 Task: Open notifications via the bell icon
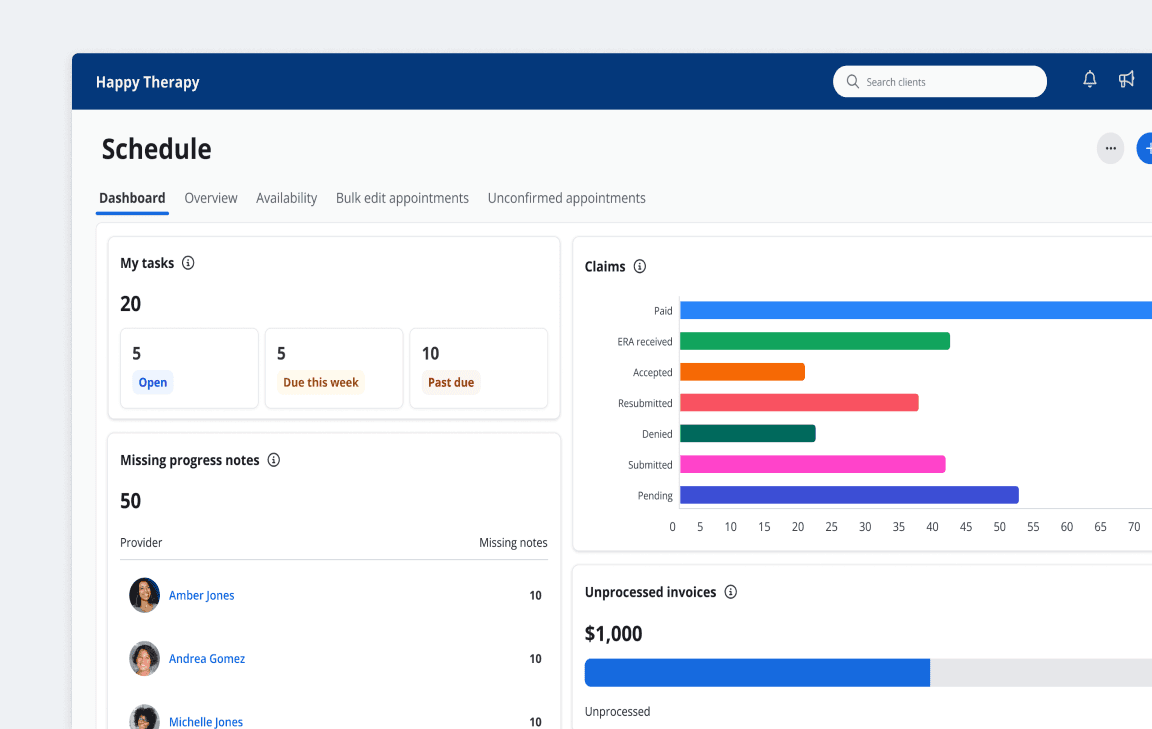[1089, 79]
